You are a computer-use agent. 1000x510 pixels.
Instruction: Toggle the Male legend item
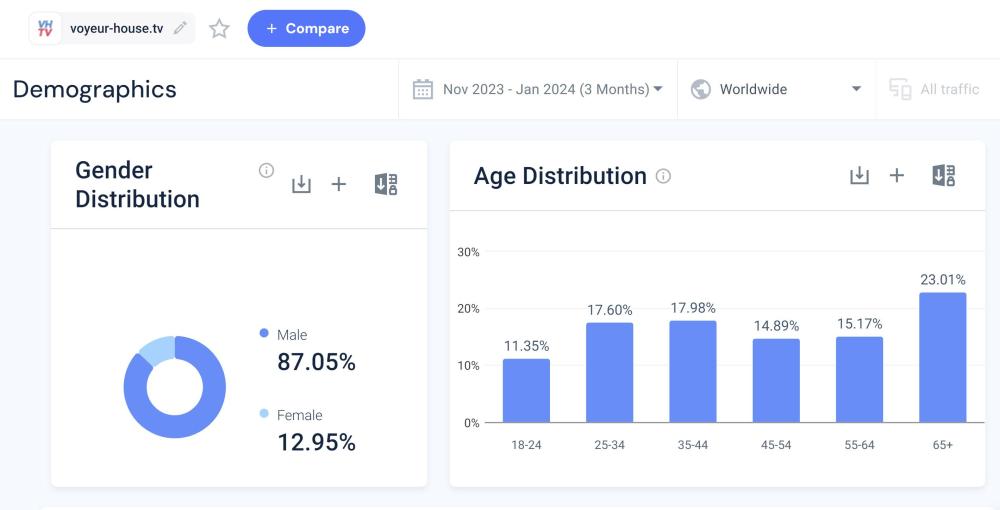pos(291,335)
